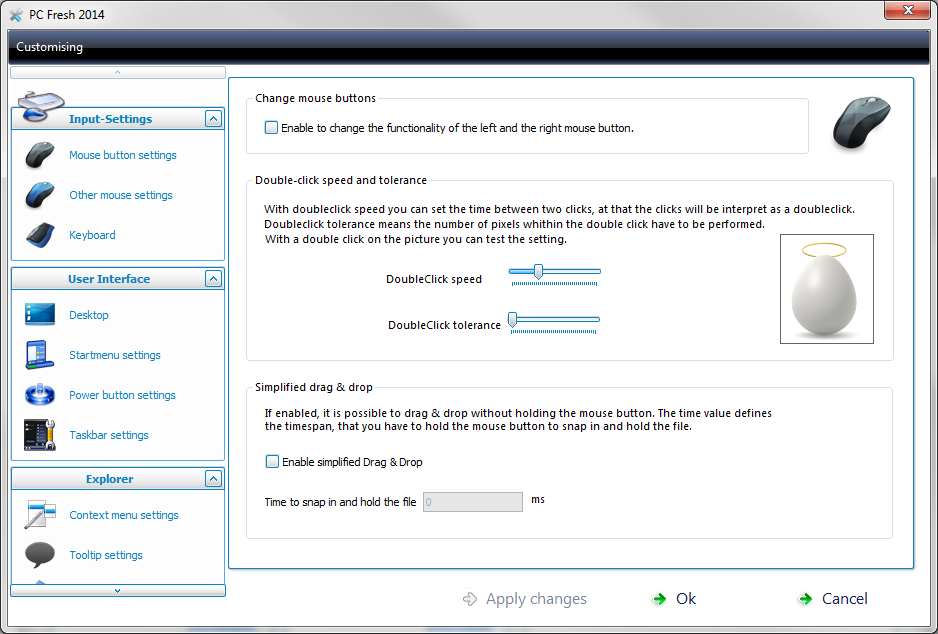The image size is (938, 634).
Task: Click the arrow icon beside Apply changes
Action: [x=470, y=599]
